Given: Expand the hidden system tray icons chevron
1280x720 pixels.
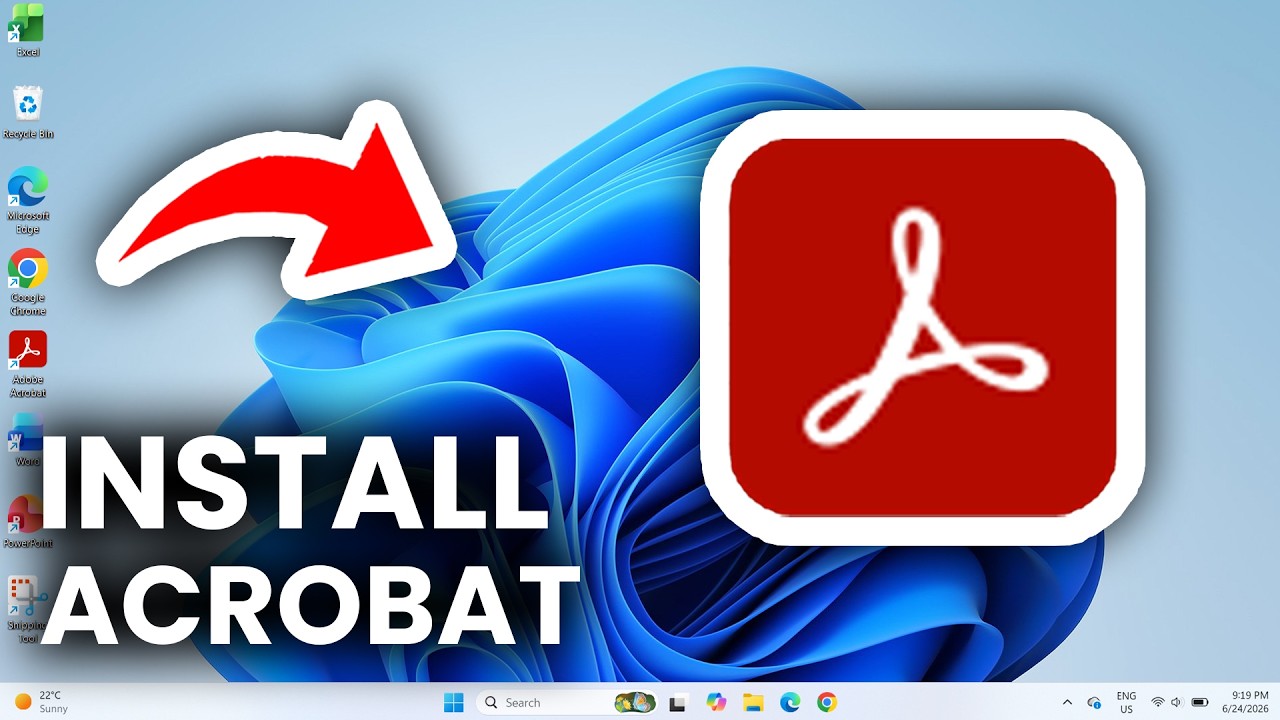Looking at the screenshot, I should coord(1067,702).
